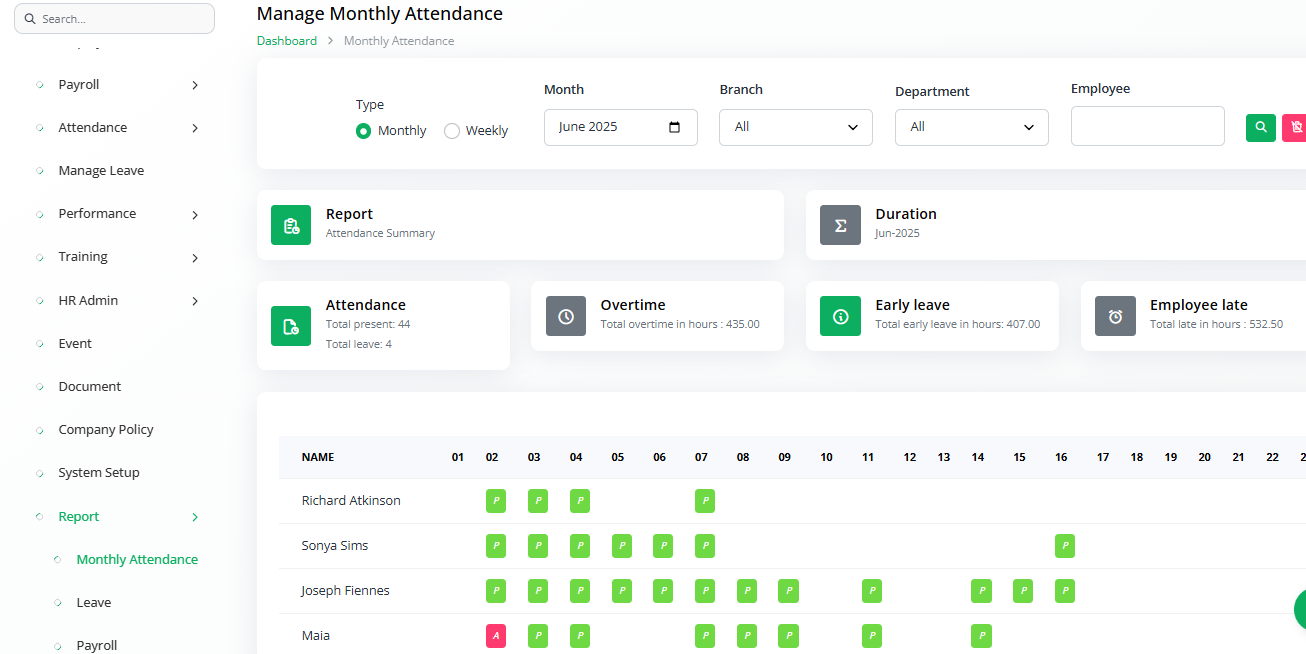Click Sonya Sims' present badge on day 05
This screenshot has height=654, width=1306.
click(622, 546)
